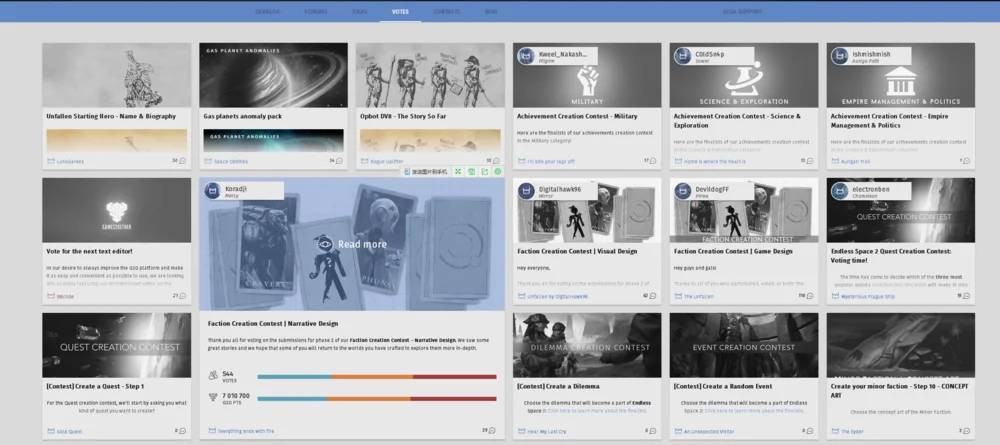This screenshot has height=445, width=1000.
Task: Click learn more about finalists in Dilemma card
Action: (595, 411)
